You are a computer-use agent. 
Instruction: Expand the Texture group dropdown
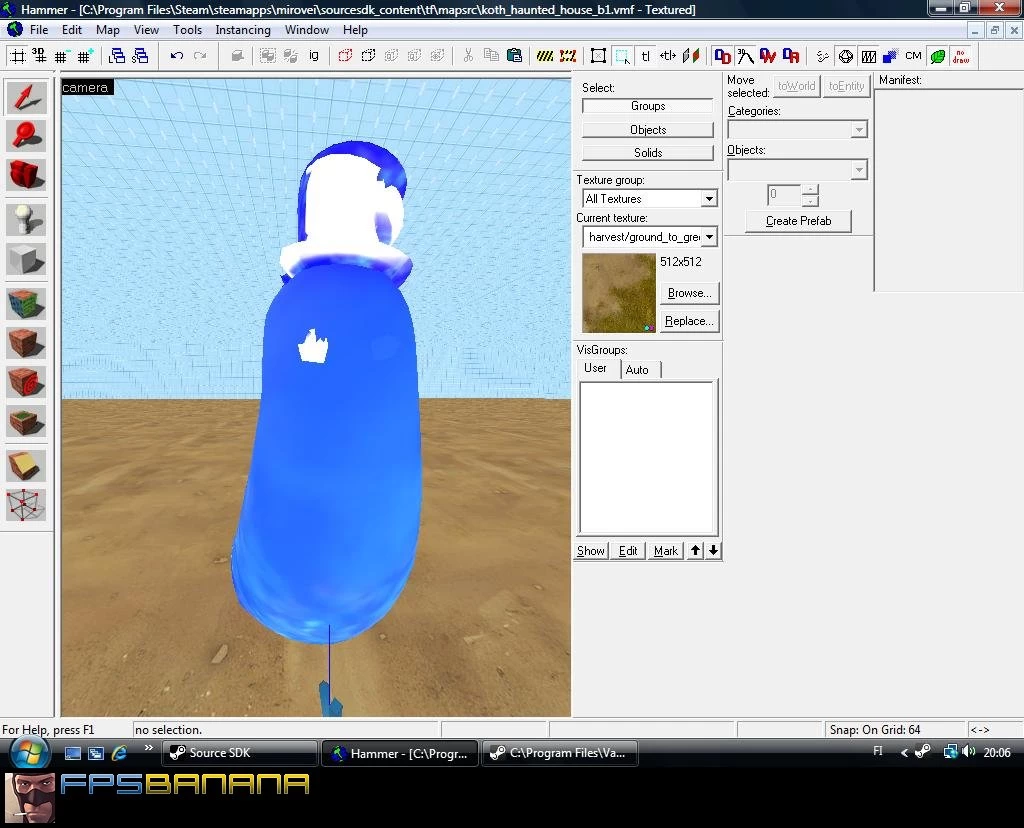point(709,199)
